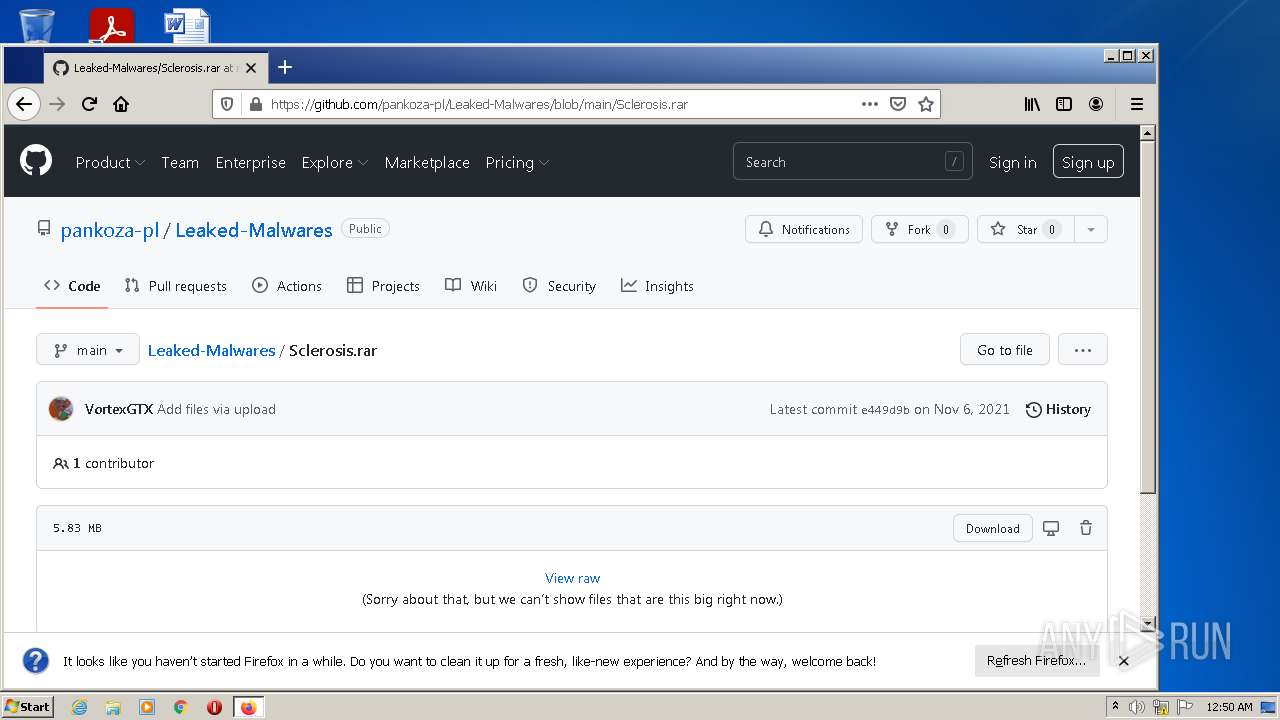Reload the page with the refresh icon
1280x720 pixels.
click(89, 104)
